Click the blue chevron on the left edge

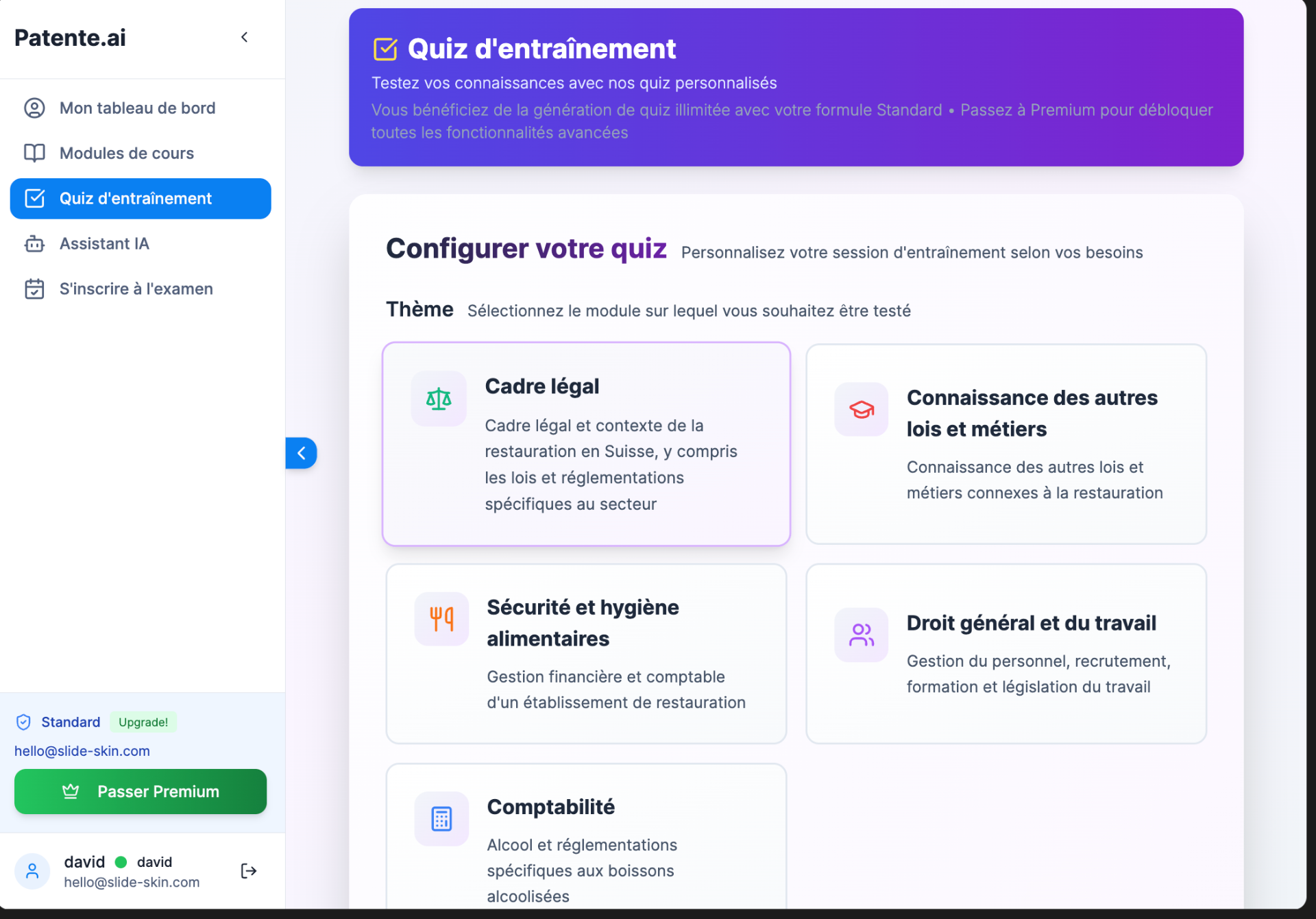(x=300, y=453)
